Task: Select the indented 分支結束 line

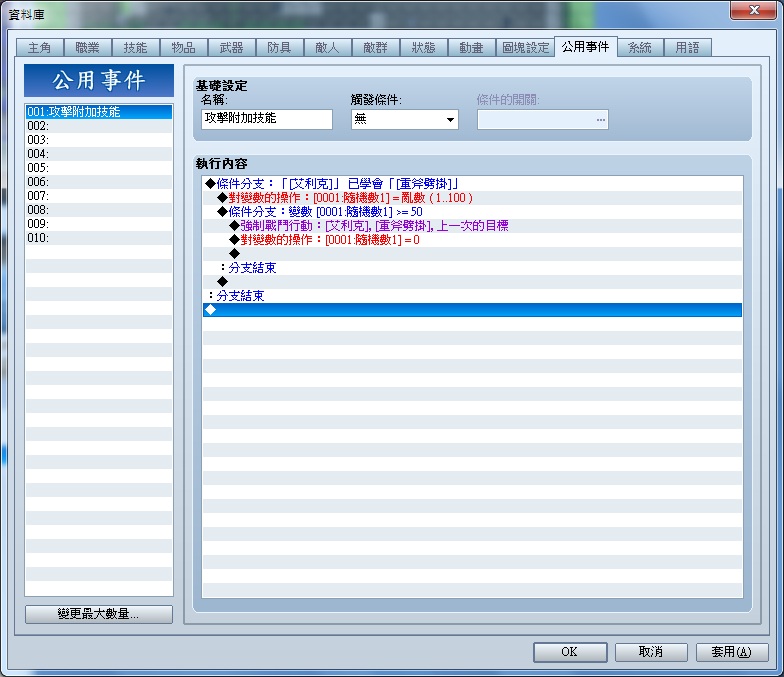Action: (472, 268)
